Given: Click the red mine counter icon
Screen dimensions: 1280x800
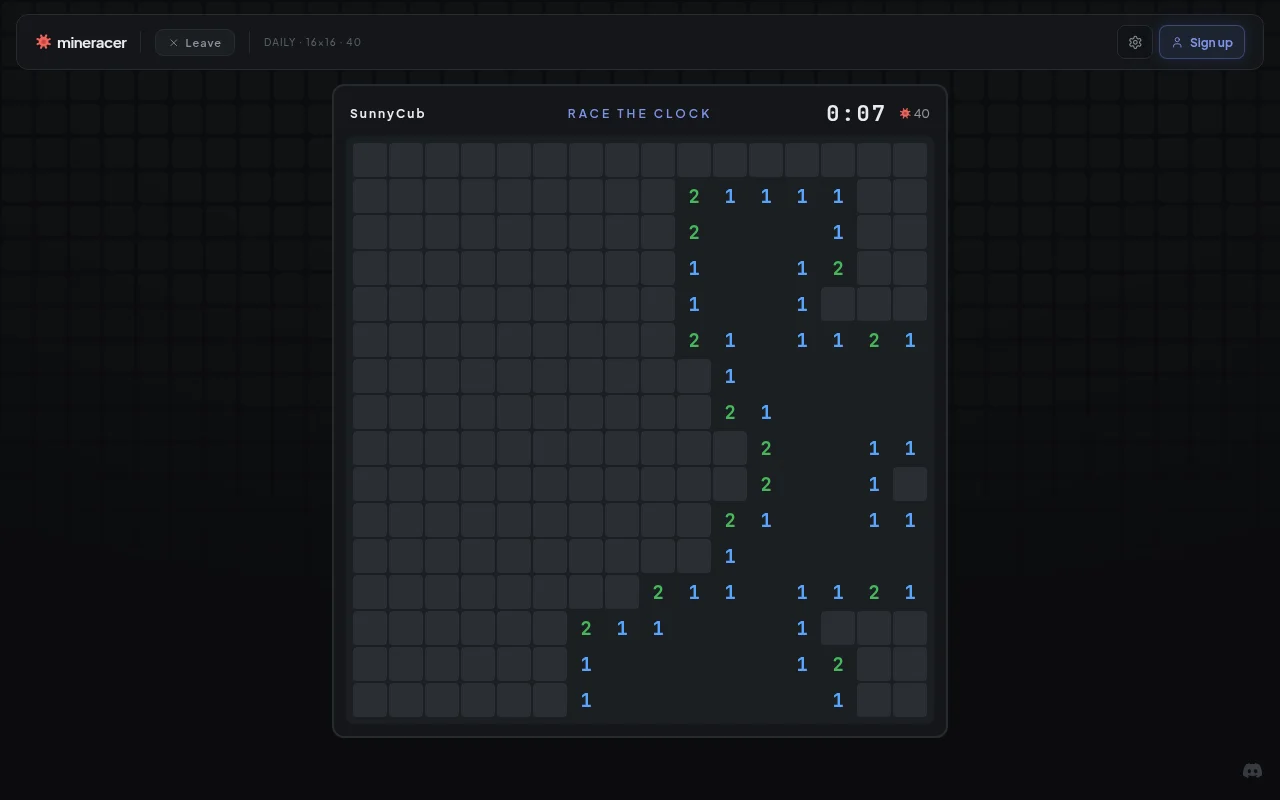Looking at the screenshot, I should coord(905,113).
